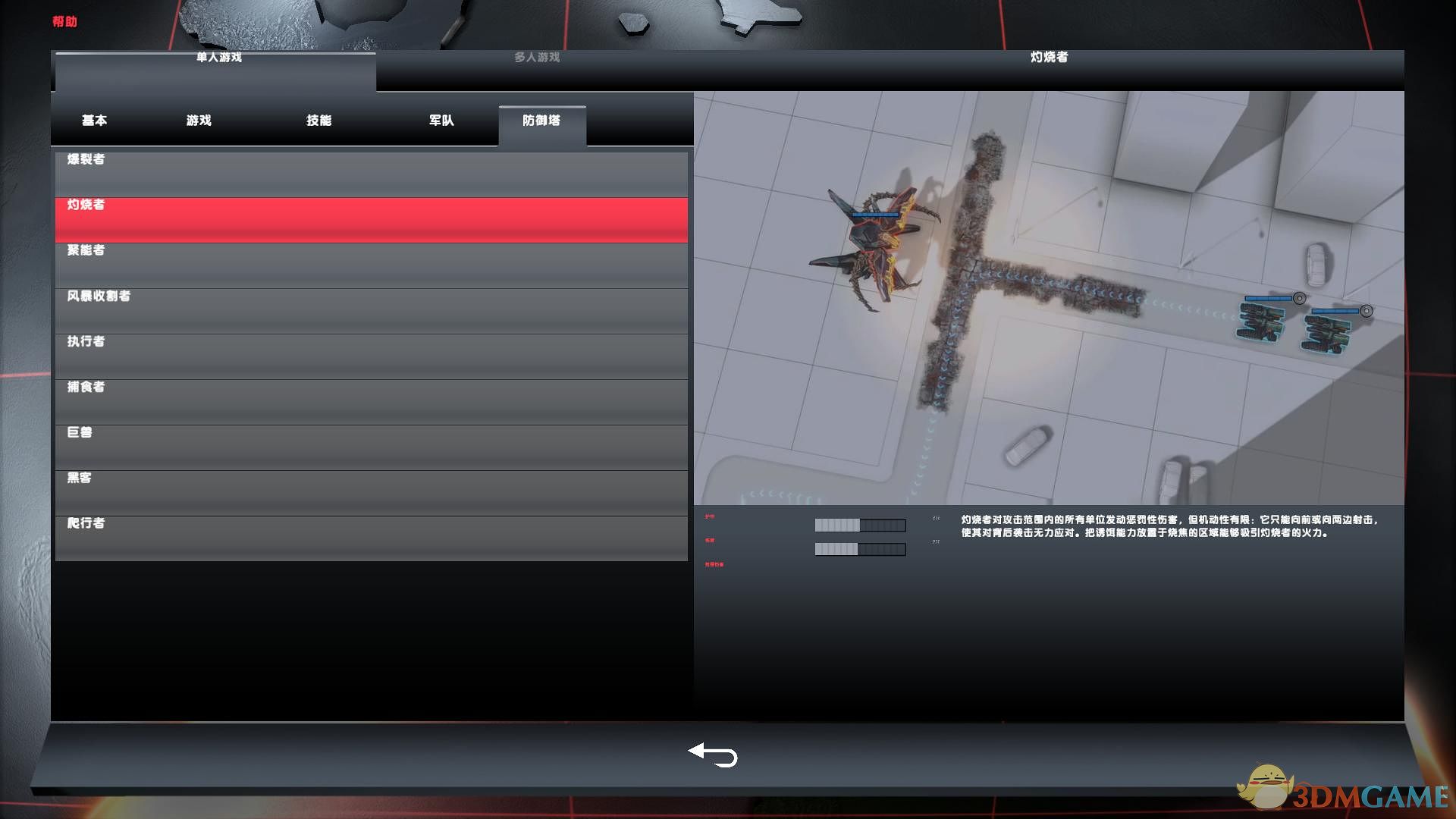This screenshot has width=1456, height=819.
Task: Open the 游戏 sub-tab
Action: point(199,121)
